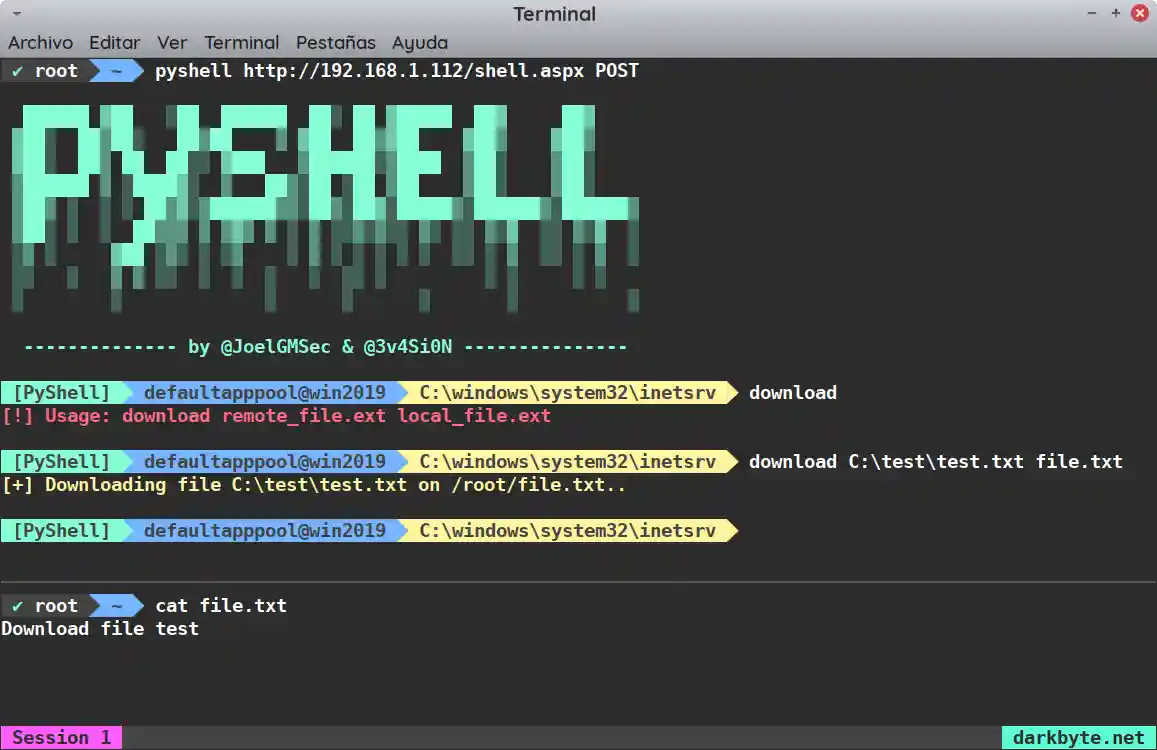Minimize the Terminal window
The image size is (1157, 750).
(1092, 13)
